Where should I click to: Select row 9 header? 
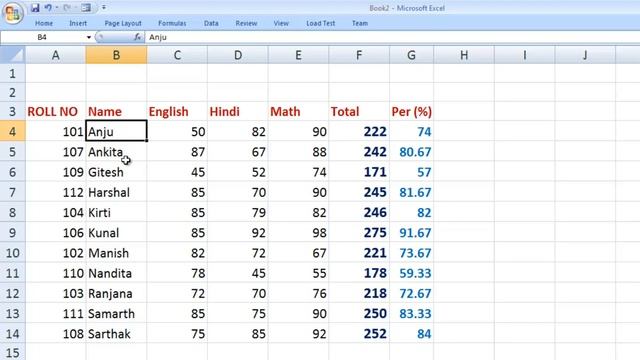point(13,233)
